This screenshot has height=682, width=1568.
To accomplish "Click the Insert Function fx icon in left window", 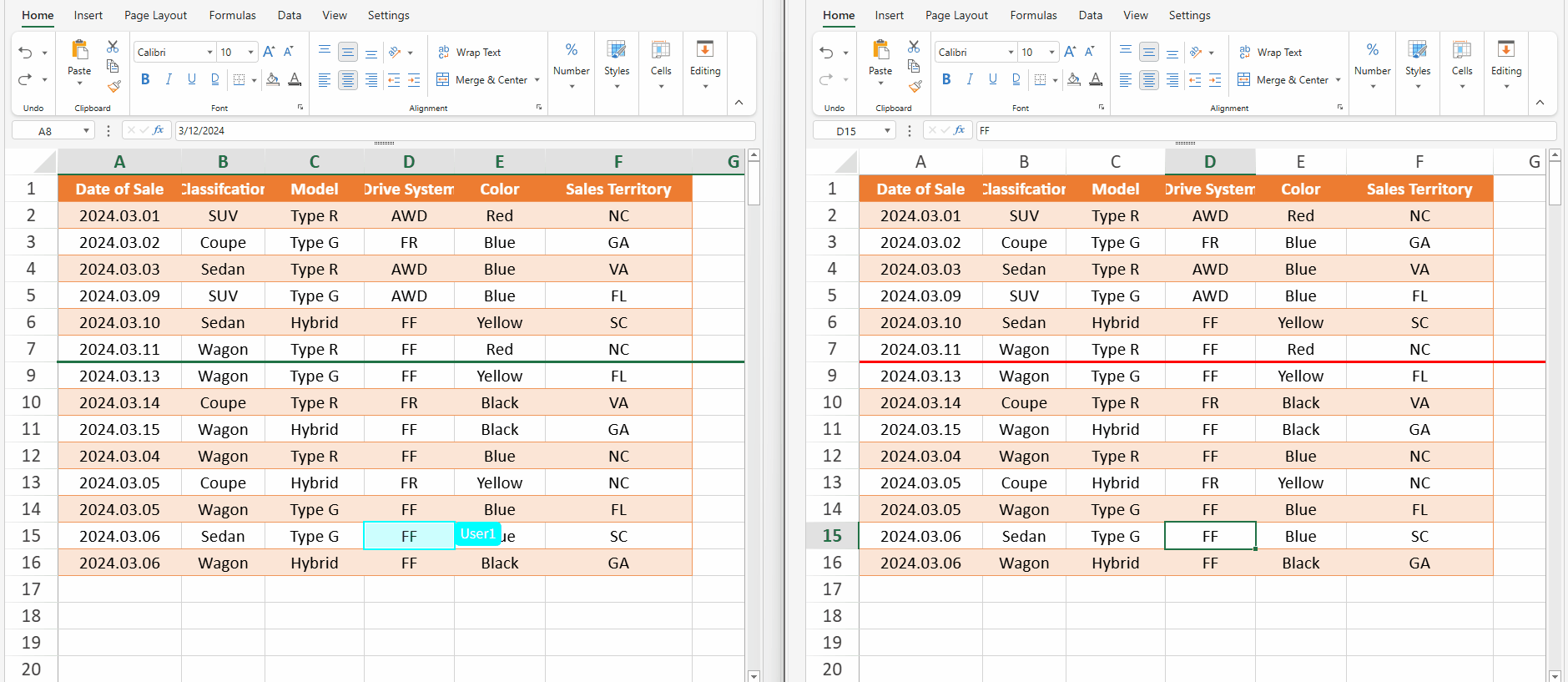I will click(158, 130).
